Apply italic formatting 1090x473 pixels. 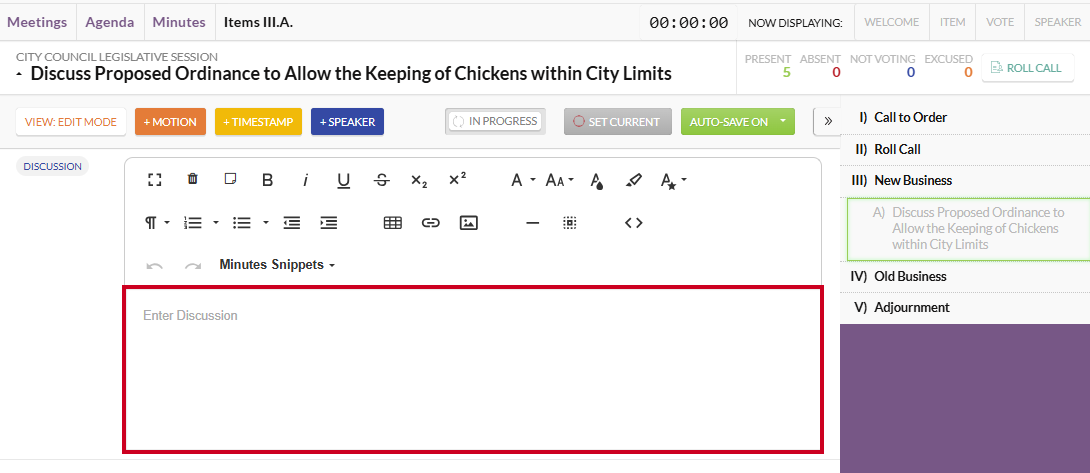pyautogui.click(x=305, y=180)
